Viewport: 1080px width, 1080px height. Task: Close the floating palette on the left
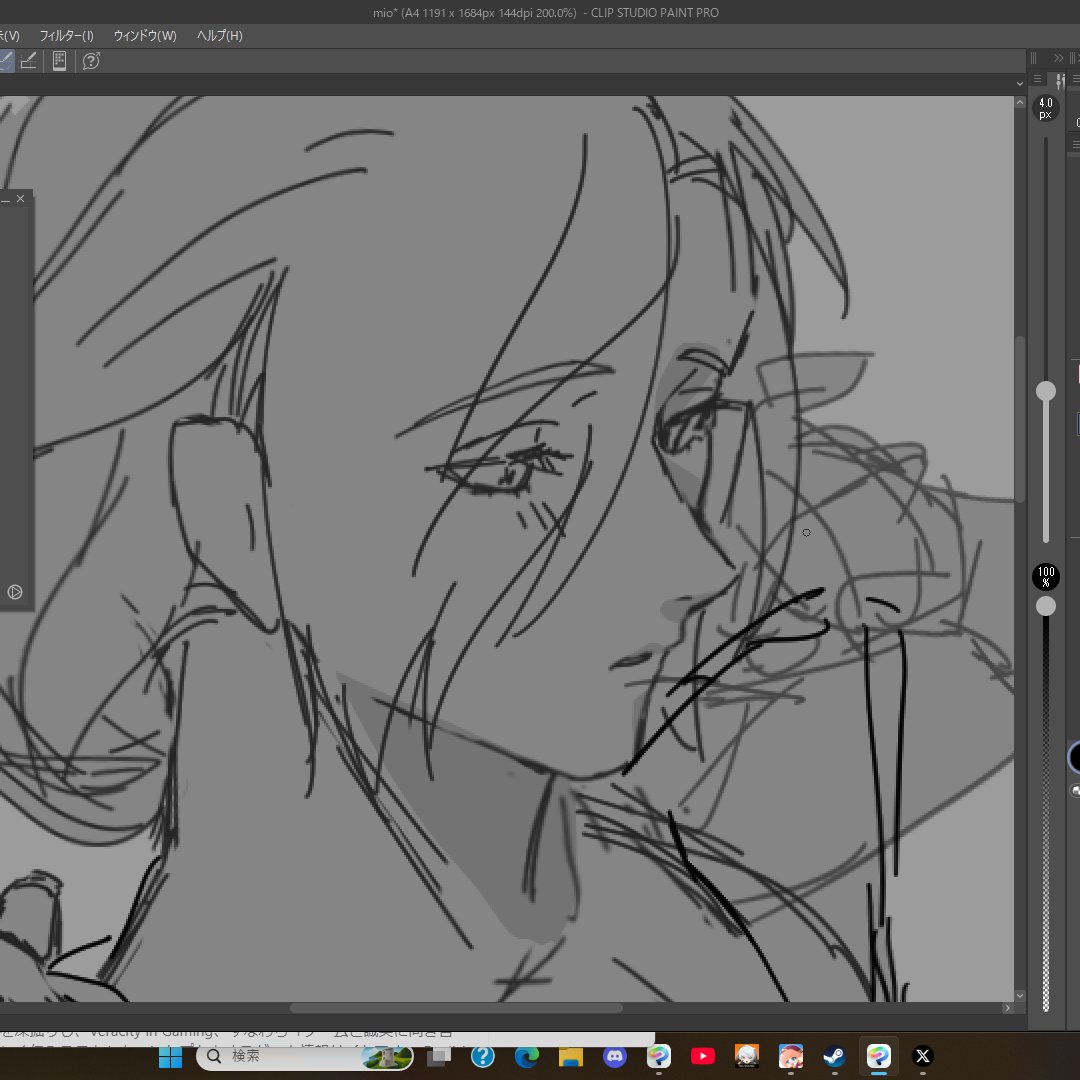[21, 199]
